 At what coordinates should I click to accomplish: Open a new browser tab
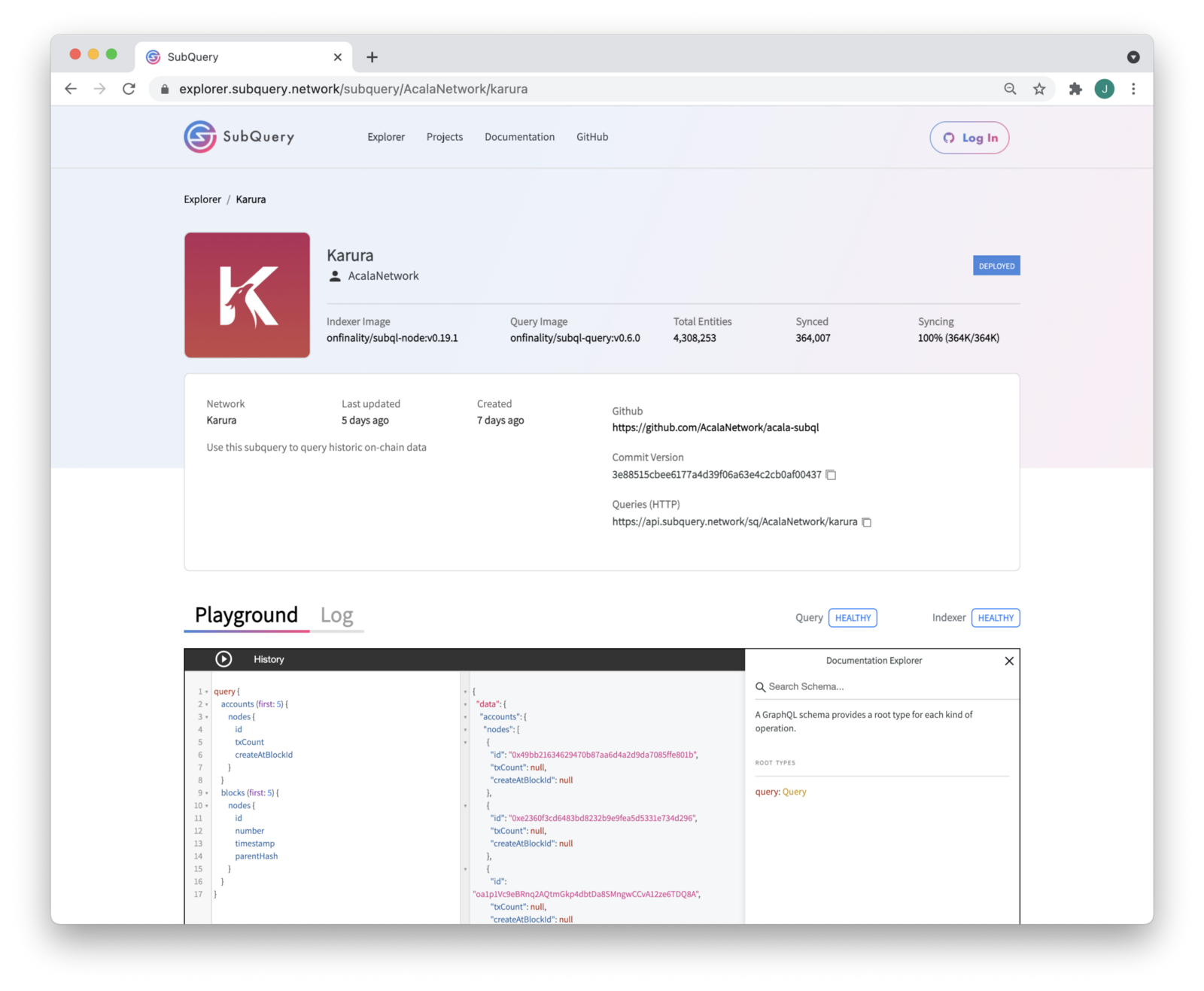click(372, 57)
